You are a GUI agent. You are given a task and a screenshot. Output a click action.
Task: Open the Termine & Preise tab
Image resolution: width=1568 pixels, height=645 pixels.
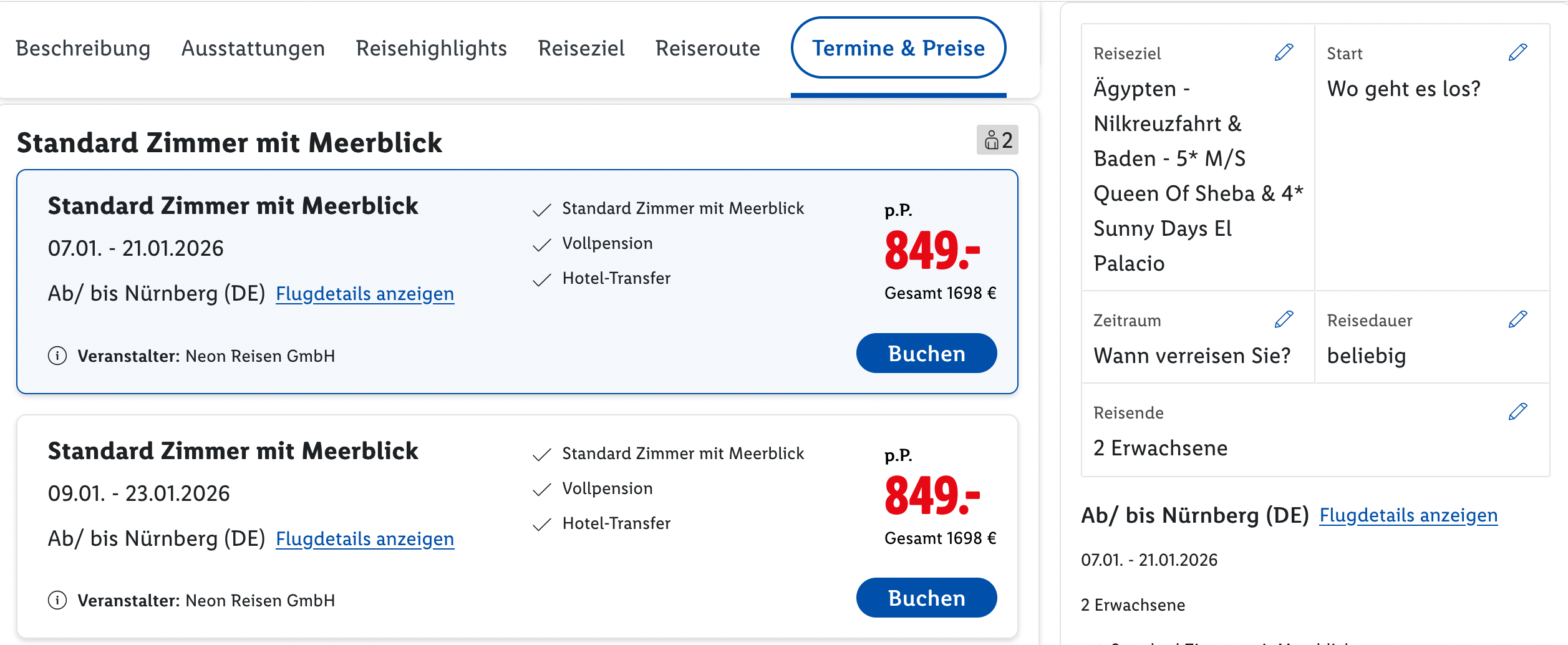tap(898, 48)
